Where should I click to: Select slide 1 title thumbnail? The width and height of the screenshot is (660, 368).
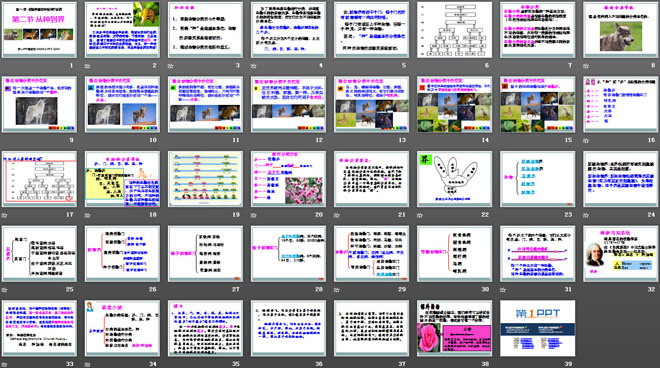click(40, 30)
